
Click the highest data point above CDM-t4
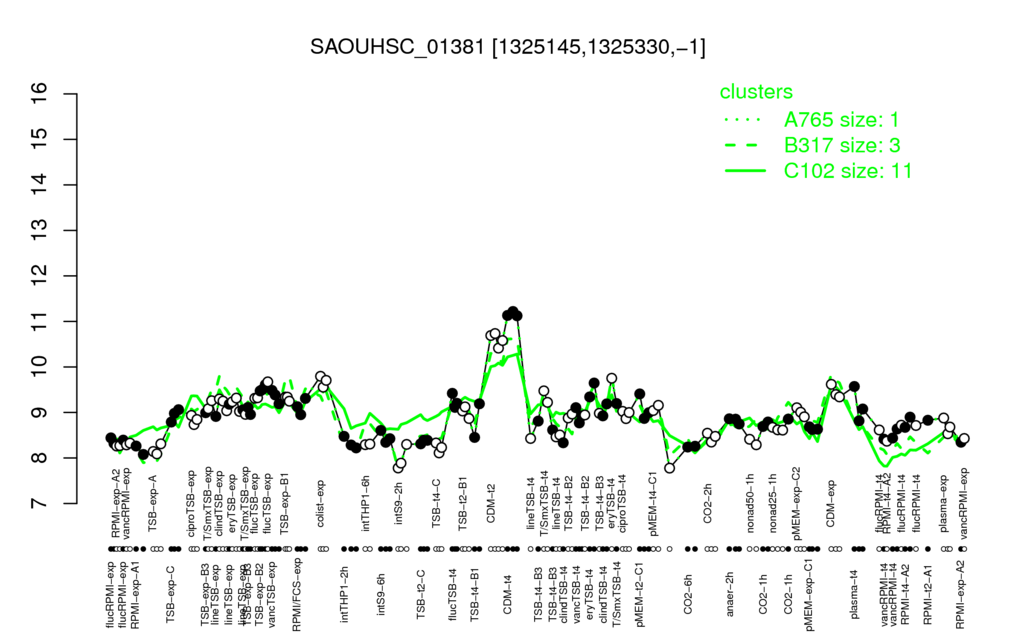coord(513,312)
